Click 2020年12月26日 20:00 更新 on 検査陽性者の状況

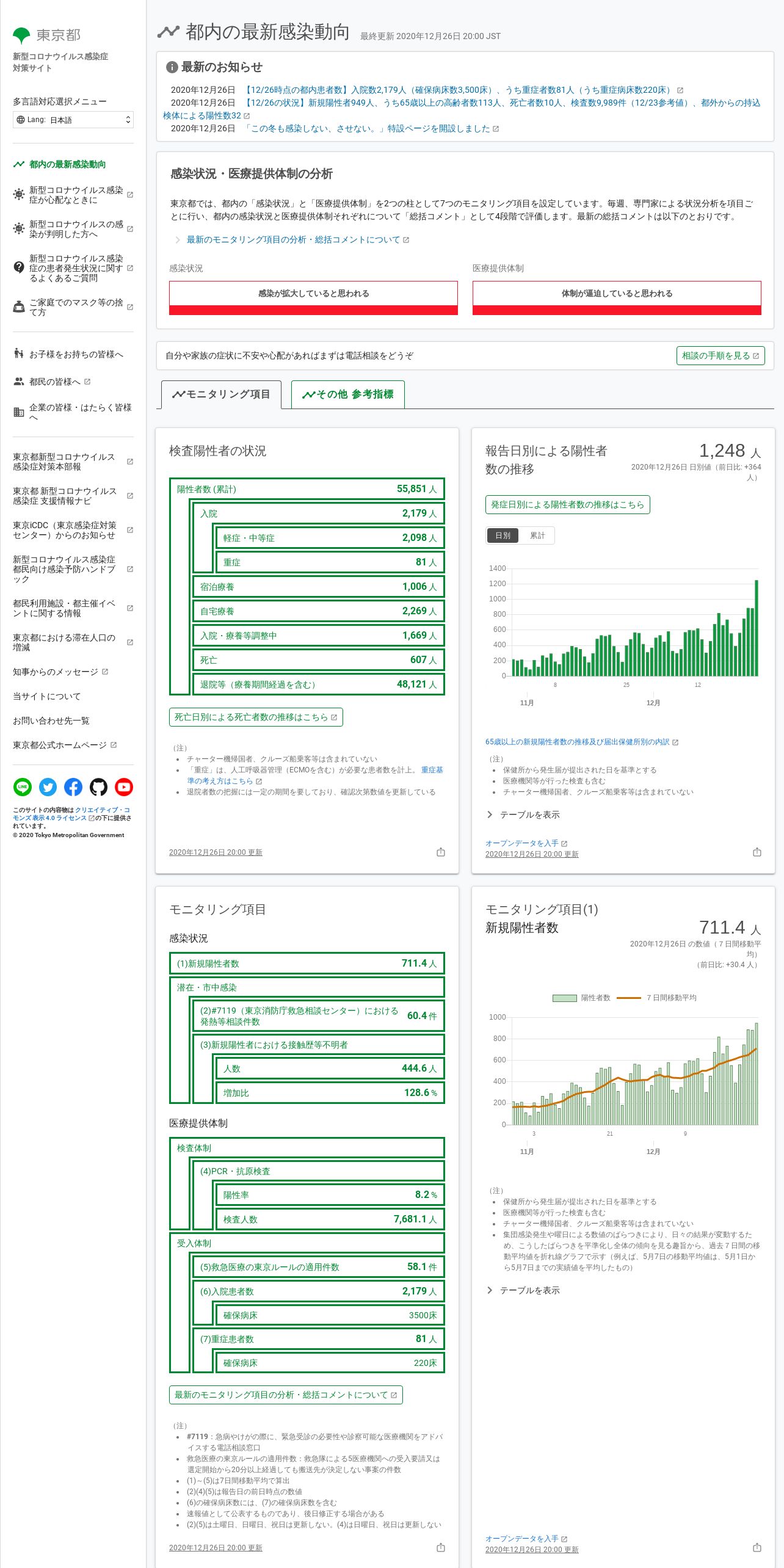[216, 852]
